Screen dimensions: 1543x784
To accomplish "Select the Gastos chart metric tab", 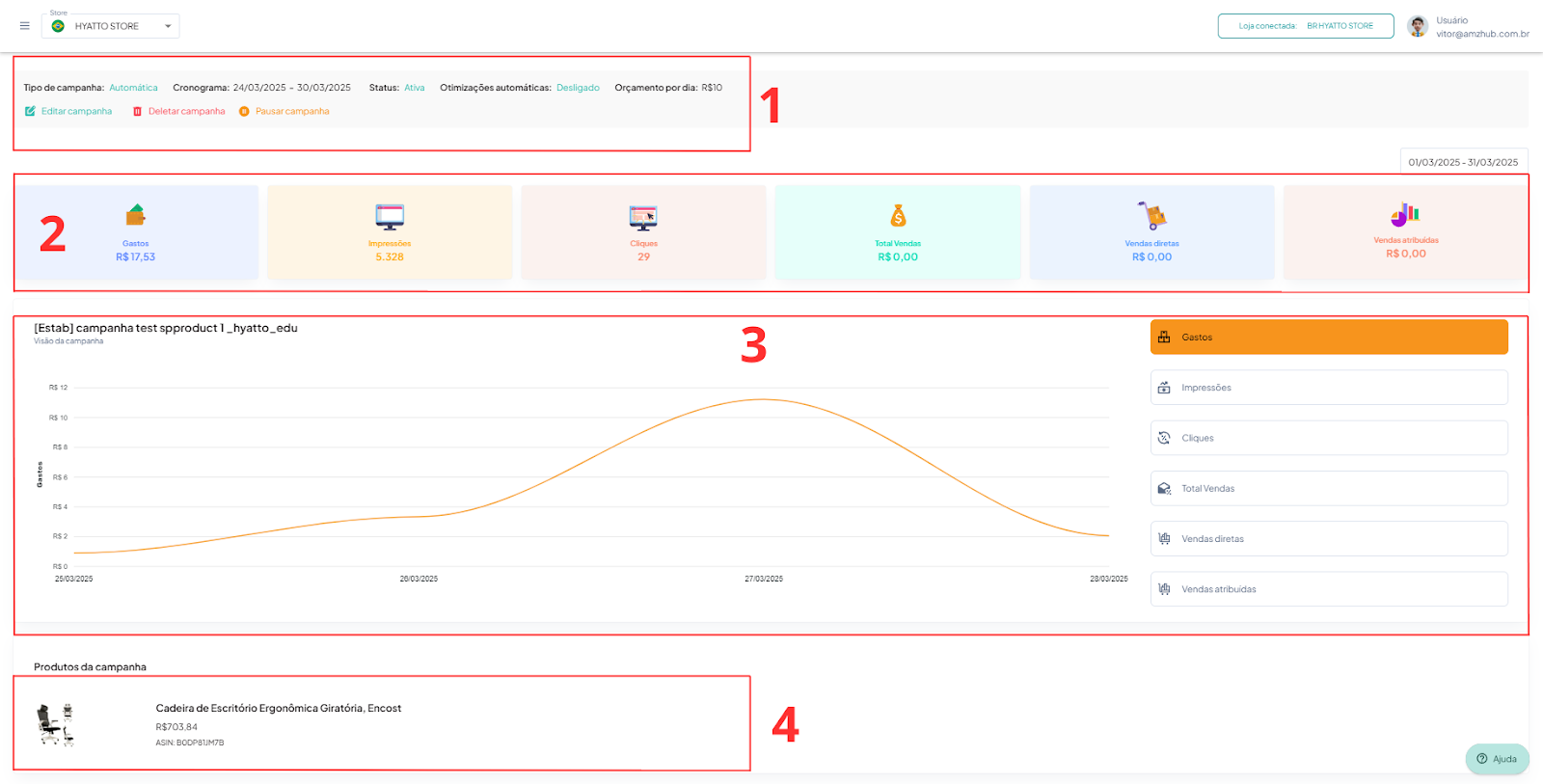I will pos(1329,338).
